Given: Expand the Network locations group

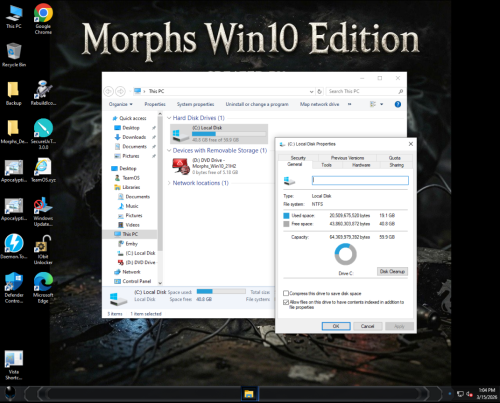Looking at the screenshot, I should point(169,183).
